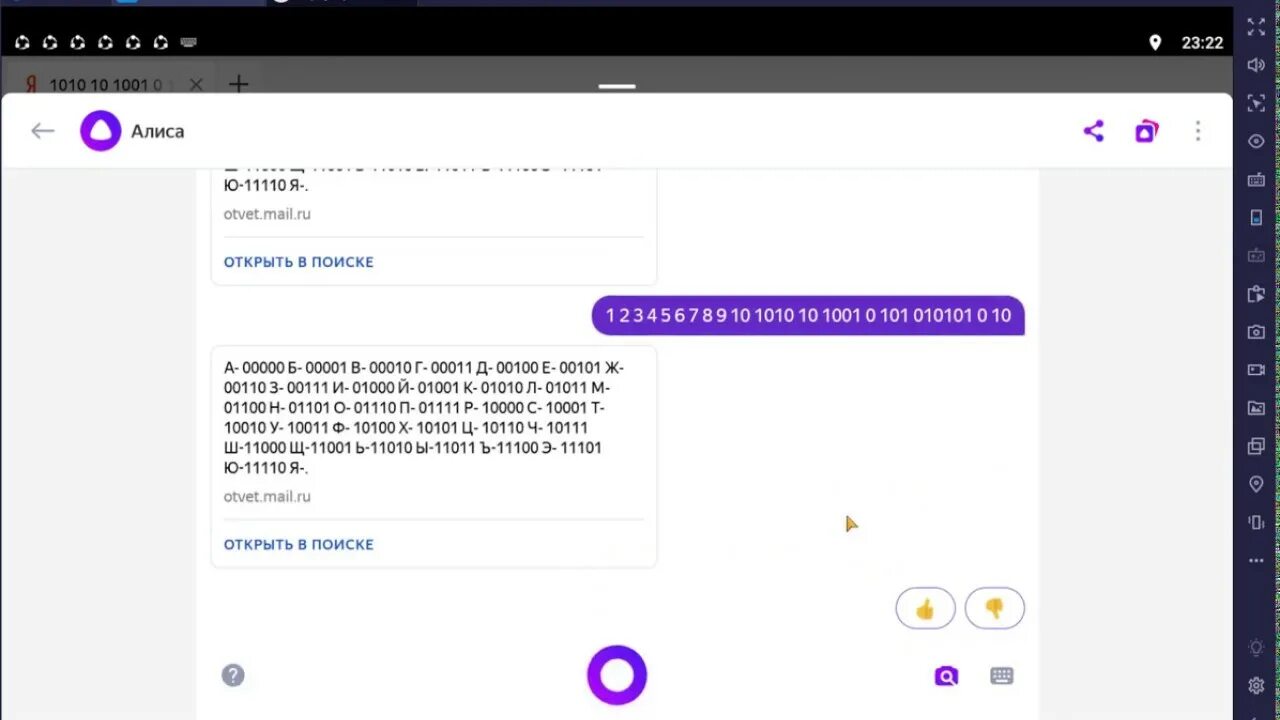The image size is (1280, 720).
Task: Activate the round Alice voice button
Action: click(617, 675)
